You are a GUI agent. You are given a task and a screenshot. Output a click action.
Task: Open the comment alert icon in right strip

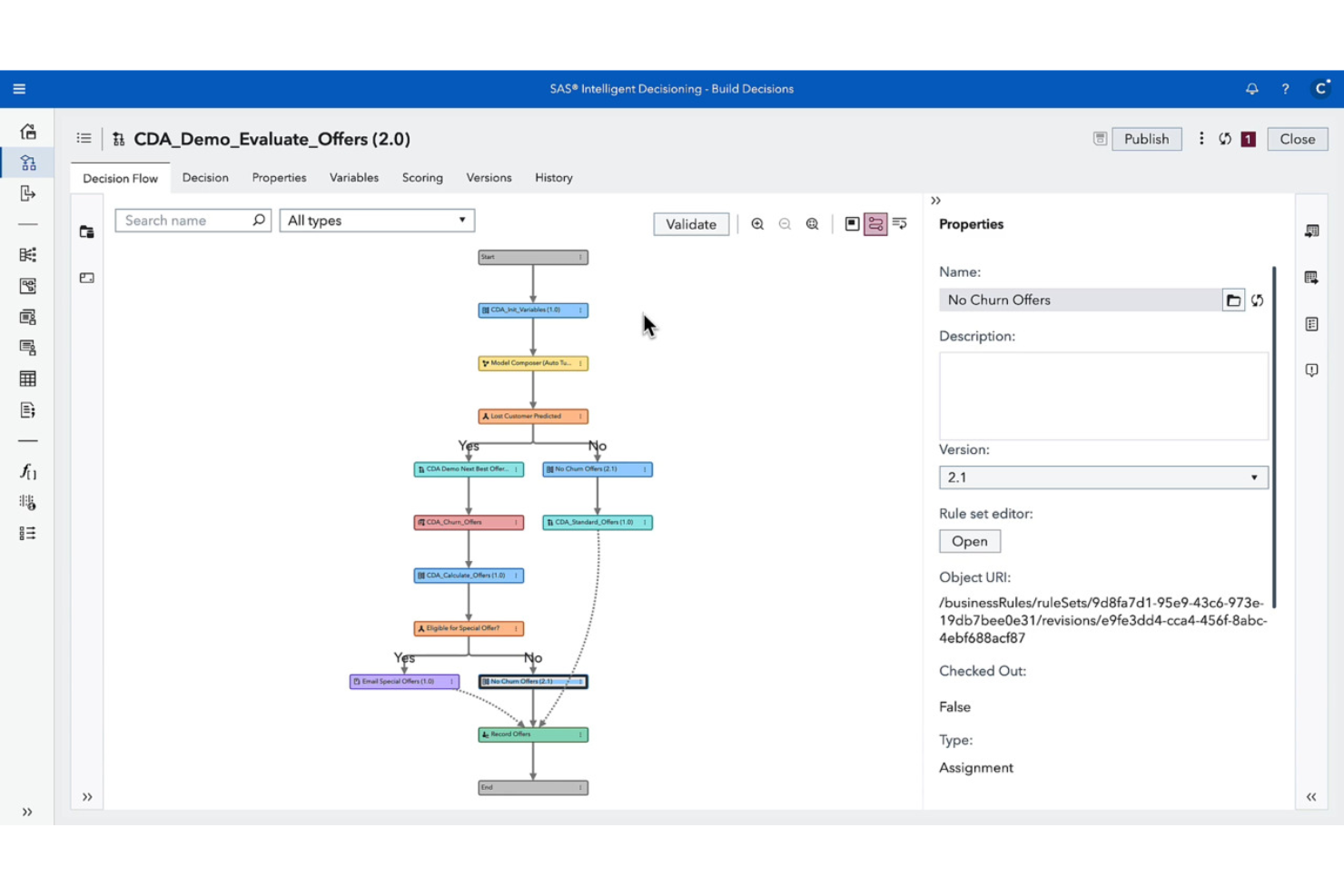tap(1311, 370)
